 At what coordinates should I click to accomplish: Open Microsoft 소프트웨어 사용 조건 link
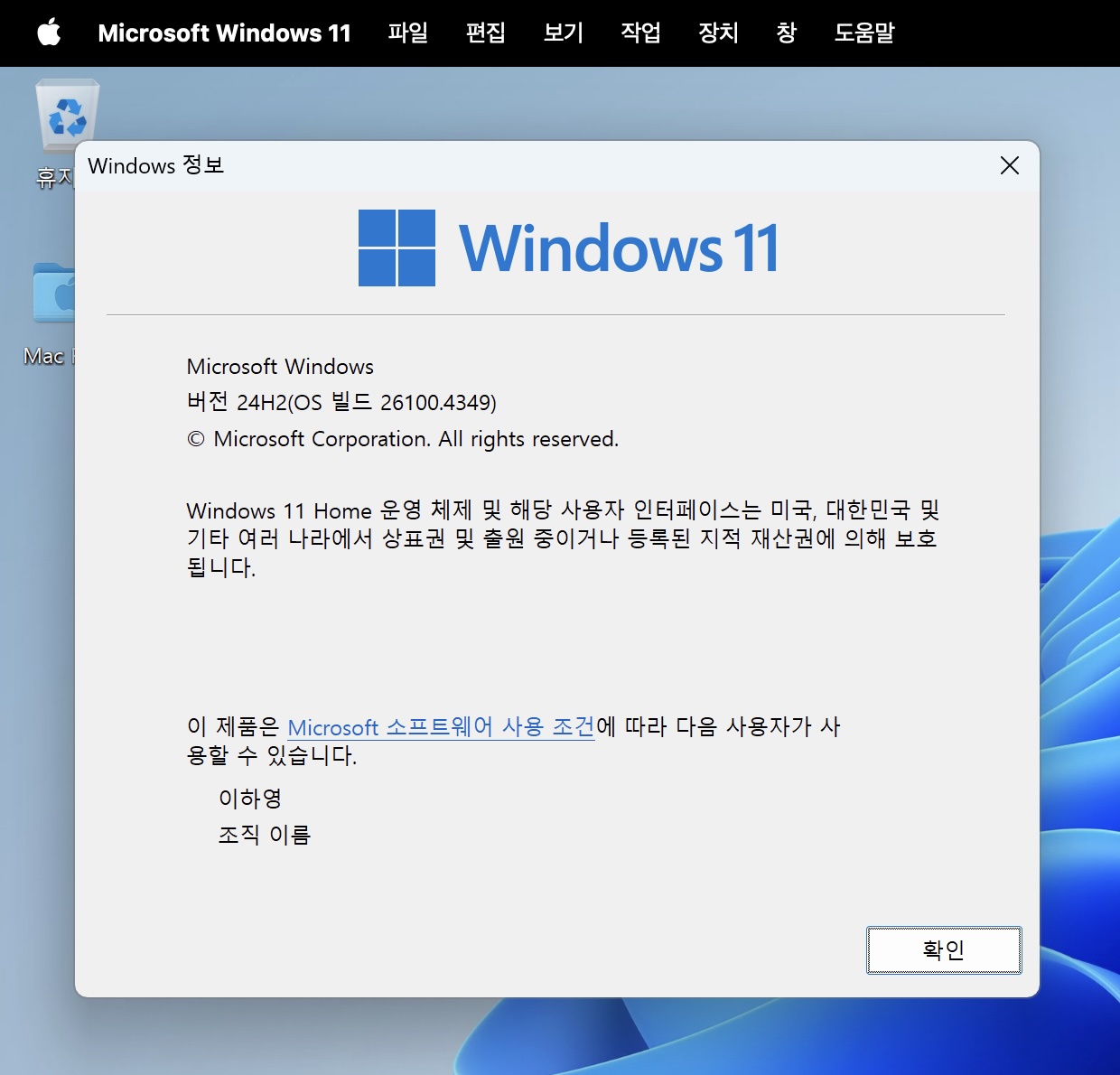pyautogui.click(x=441, y=726)
